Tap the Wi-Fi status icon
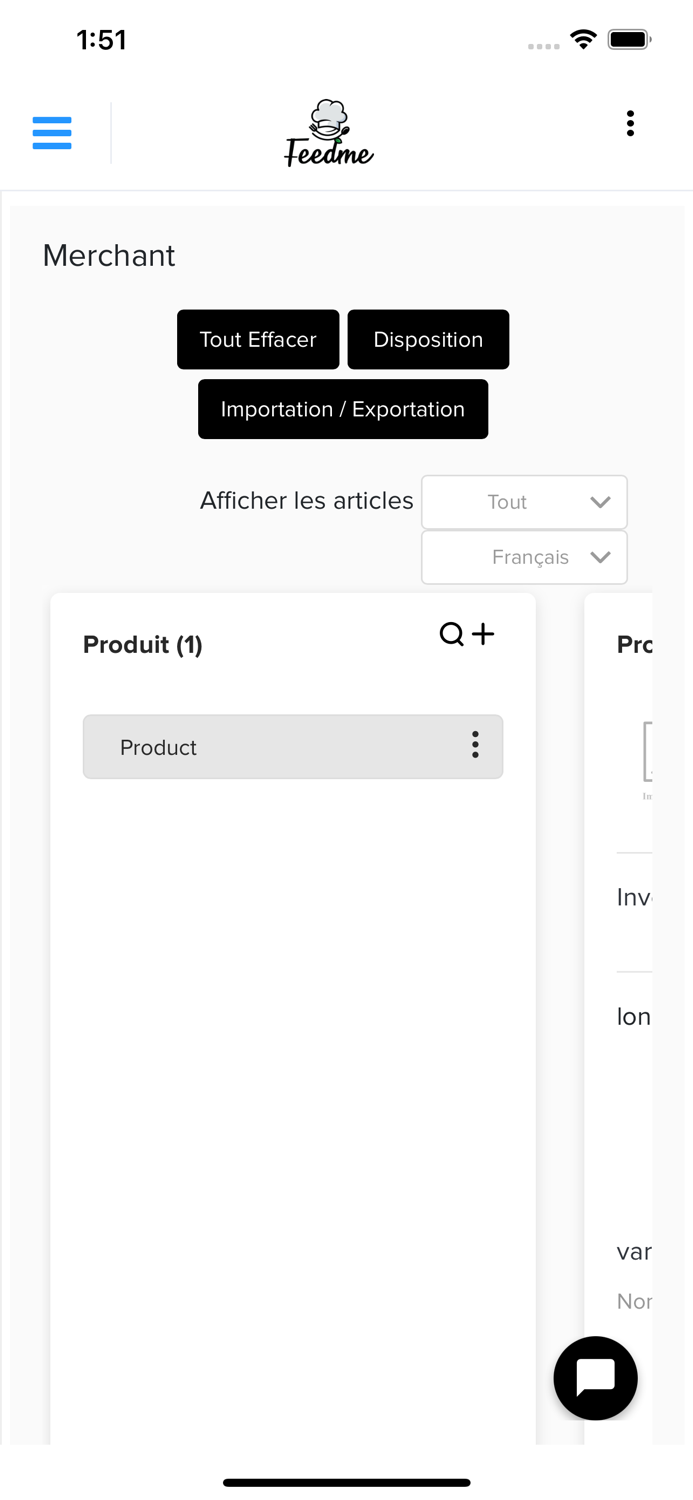693x1500 pixels. pyautogui.click(x=583, y=40)
